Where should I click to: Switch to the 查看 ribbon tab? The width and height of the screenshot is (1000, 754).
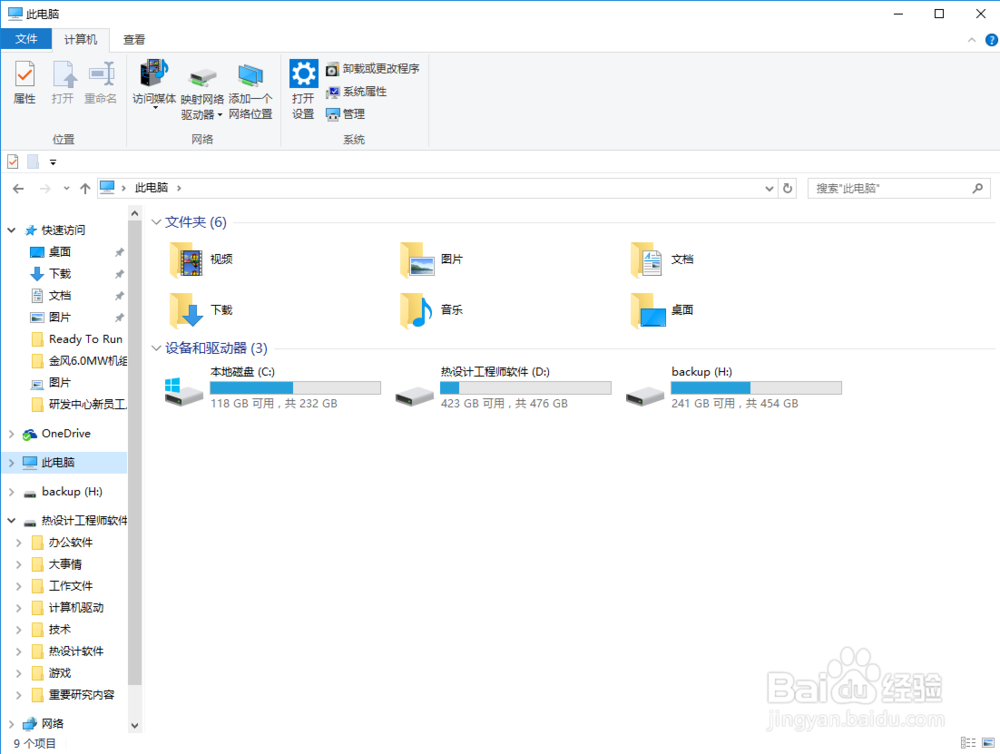[x=133, y=39]
